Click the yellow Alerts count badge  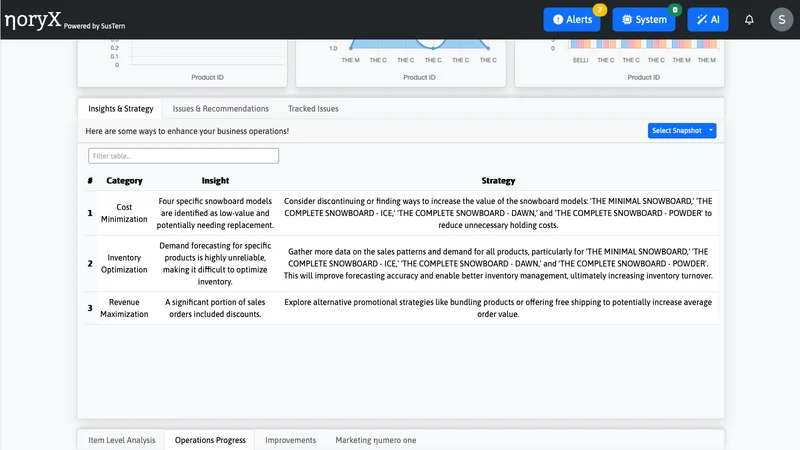click(x=600, y=9)
